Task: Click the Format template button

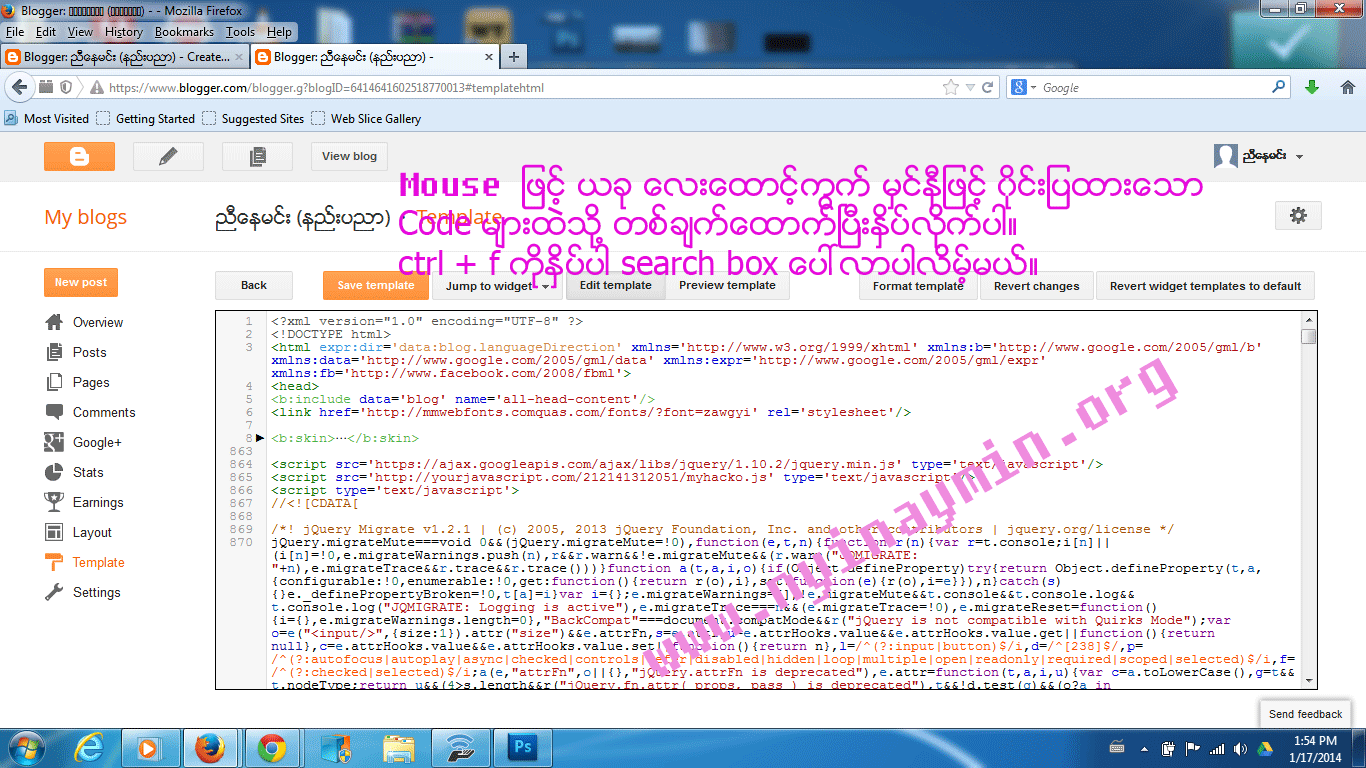Action: [918, 286]
